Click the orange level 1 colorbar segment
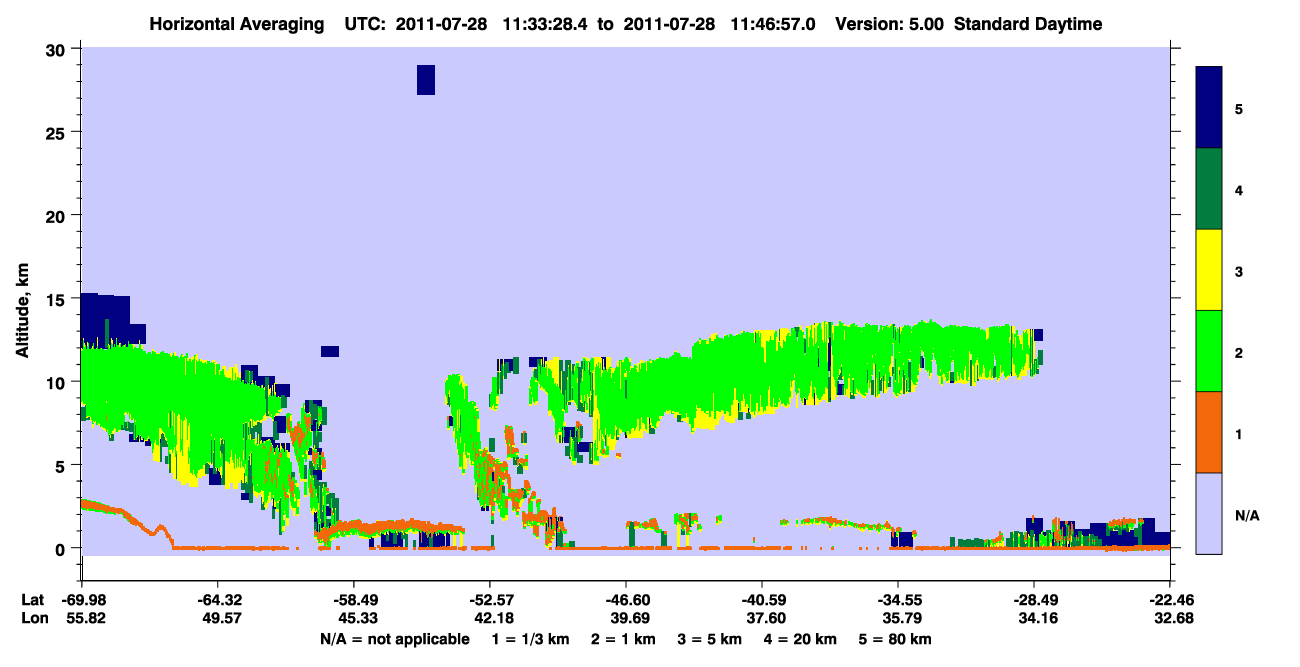The width and height of the screenshot is (1300, 667). [x=1209, y=432]
